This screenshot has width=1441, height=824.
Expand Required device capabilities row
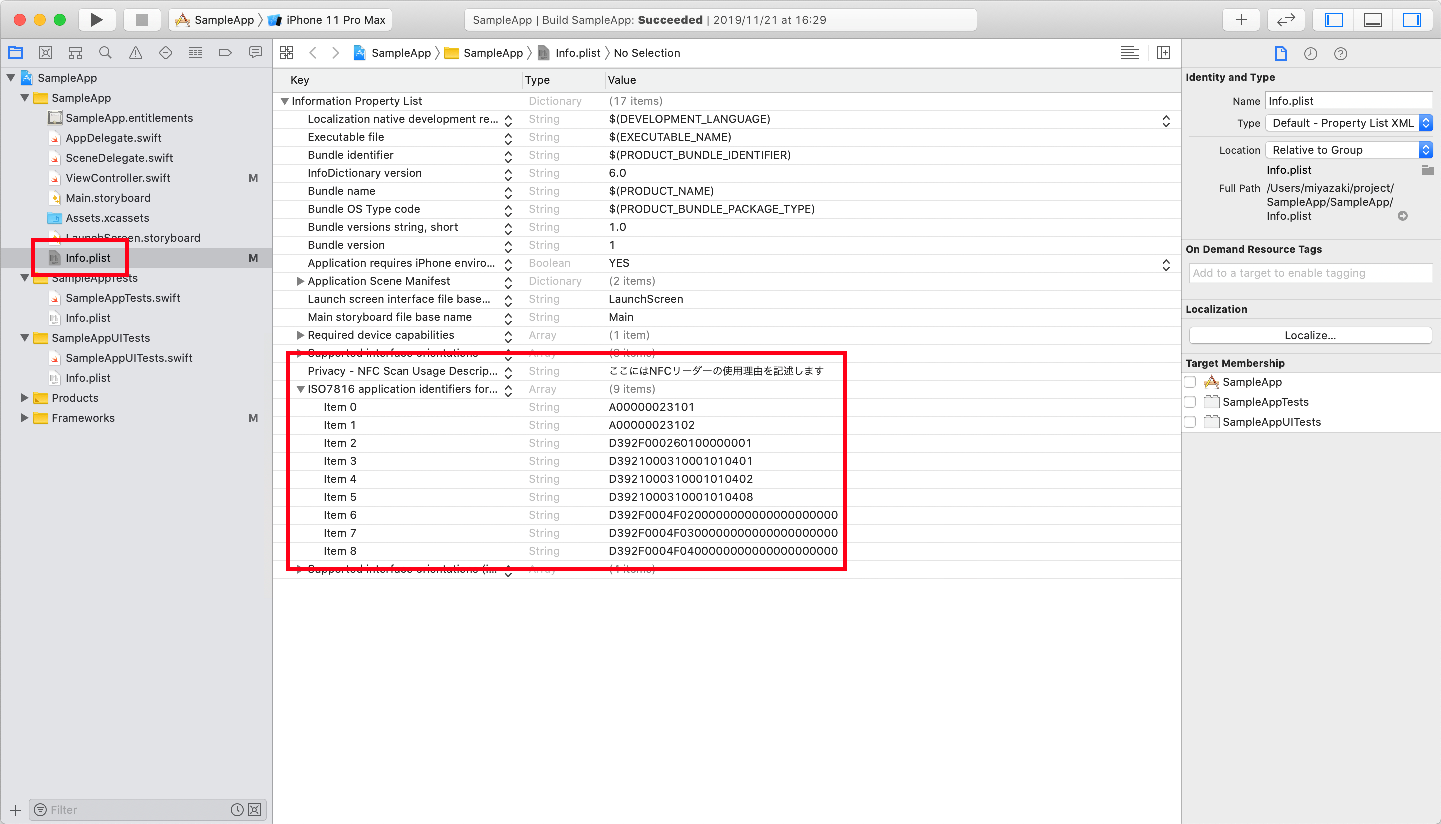pos(300,335)
